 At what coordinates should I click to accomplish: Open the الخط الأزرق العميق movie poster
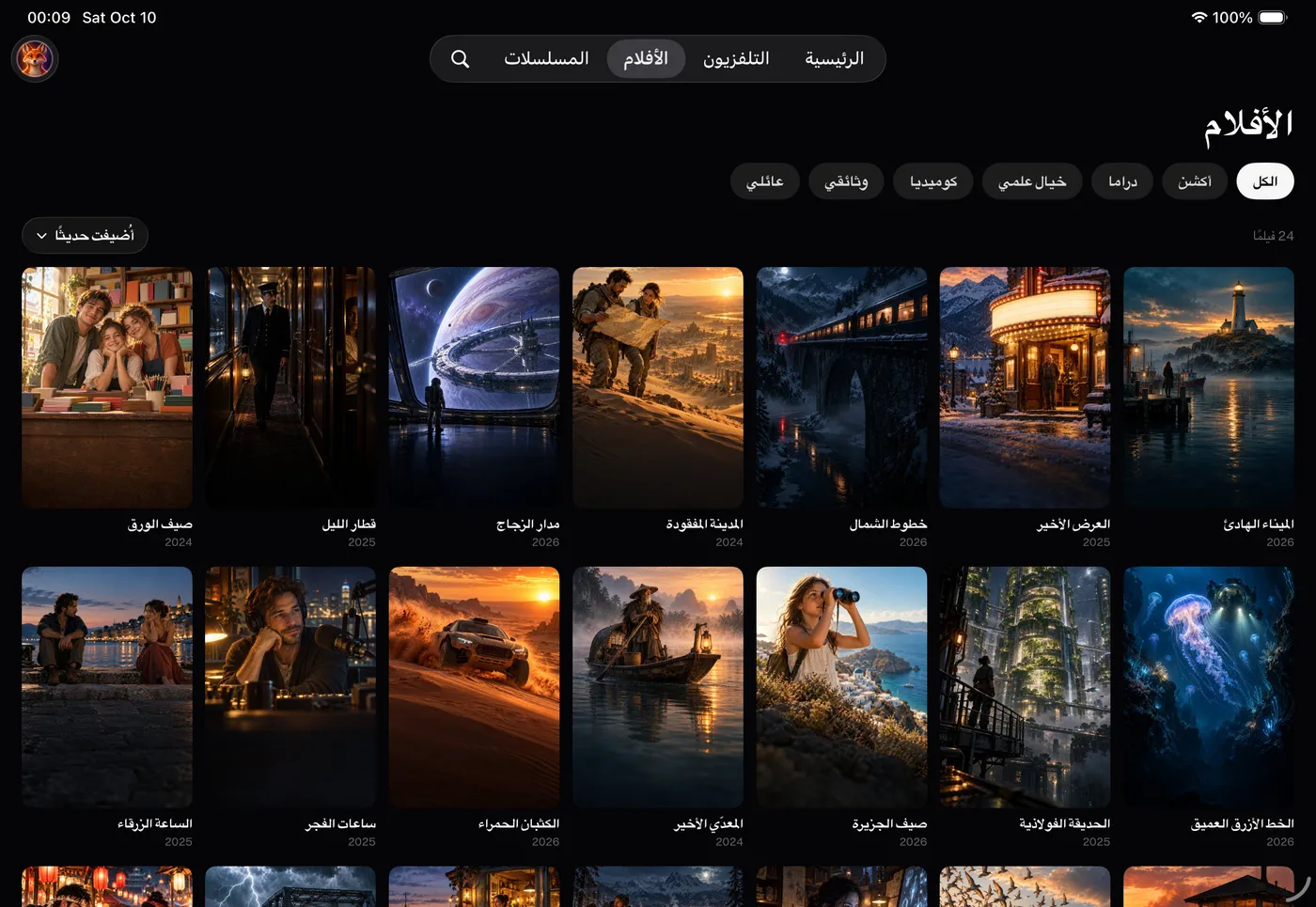tap(1209, 687)
